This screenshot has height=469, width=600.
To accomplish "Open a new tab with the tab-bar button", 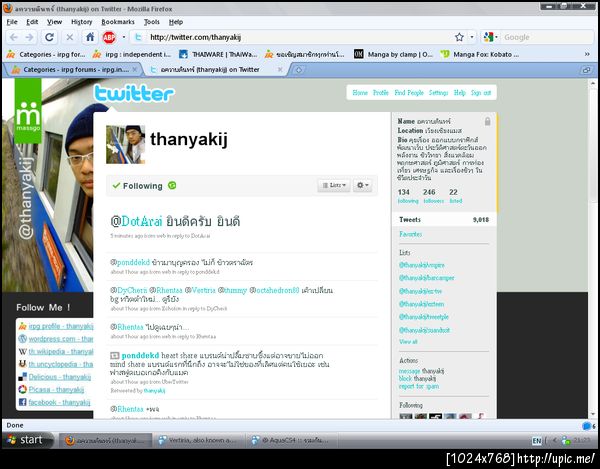I will click(298, 70).
